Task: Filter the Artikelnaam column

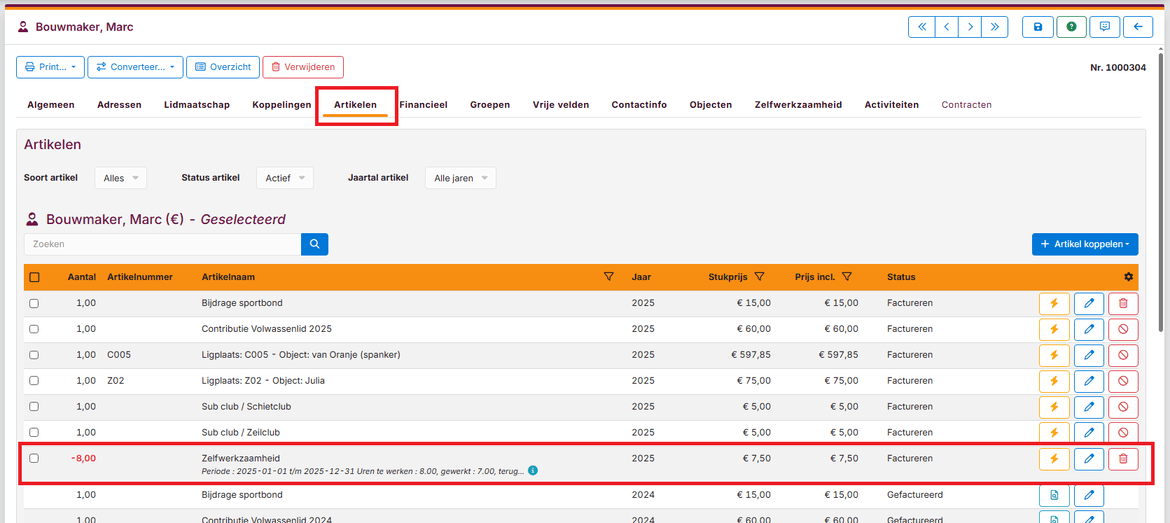Action: [x=608, y=277]
